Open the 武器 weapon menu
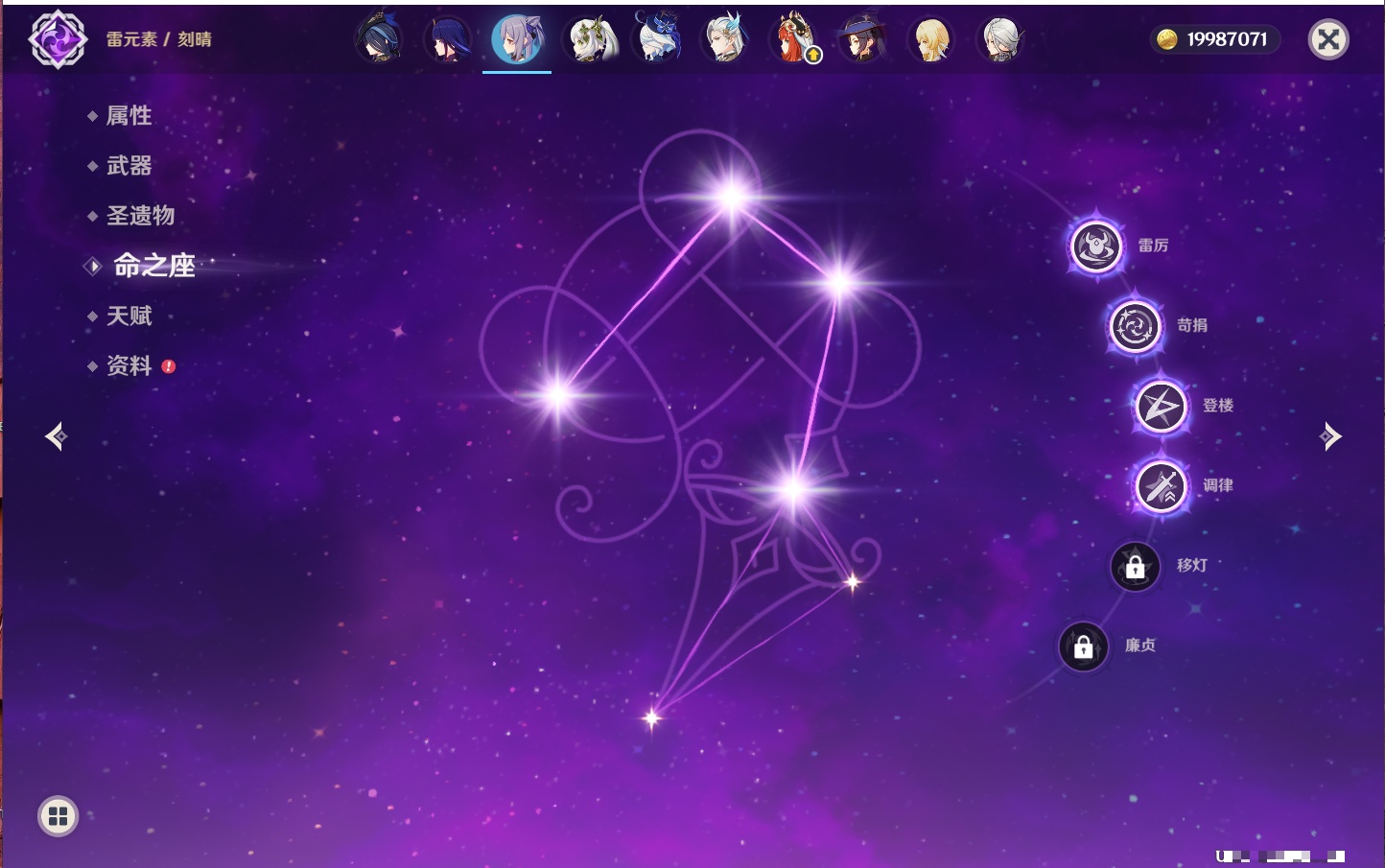 tap(129, 166)
